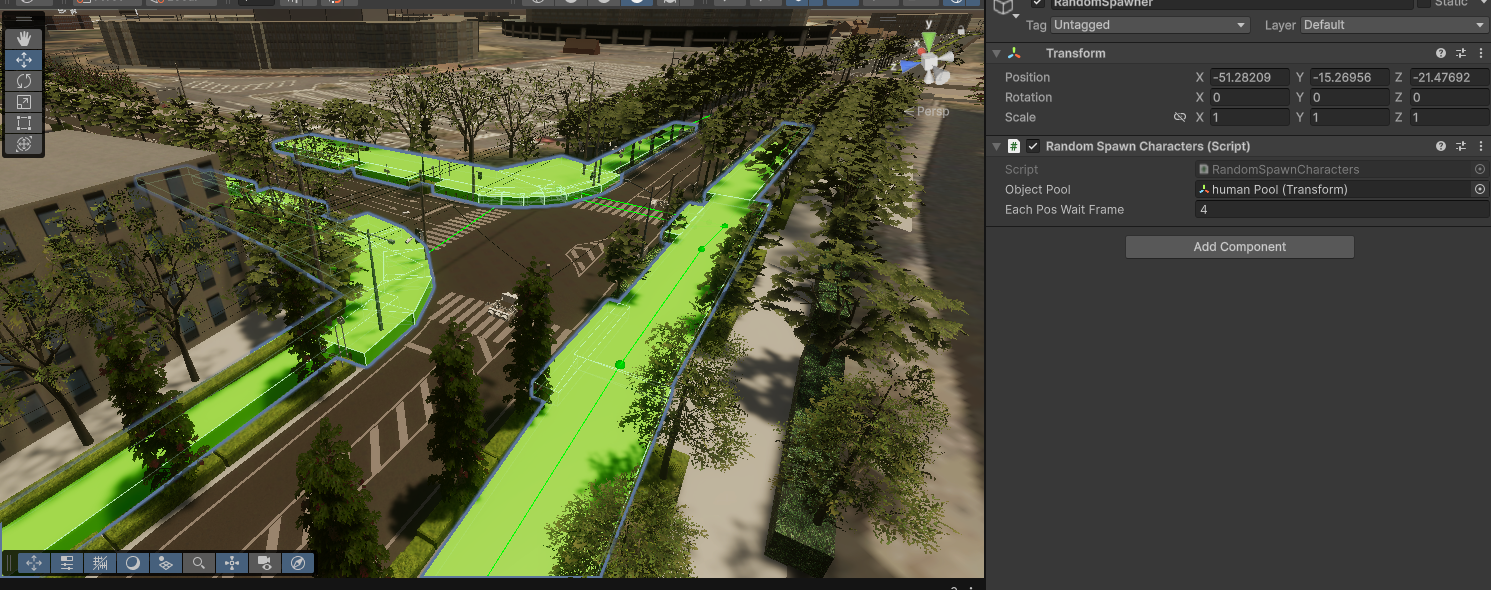Open Random Spawn Characters script context menu
Viewport: 1491px width, 590px height.
click(1480, 146)
